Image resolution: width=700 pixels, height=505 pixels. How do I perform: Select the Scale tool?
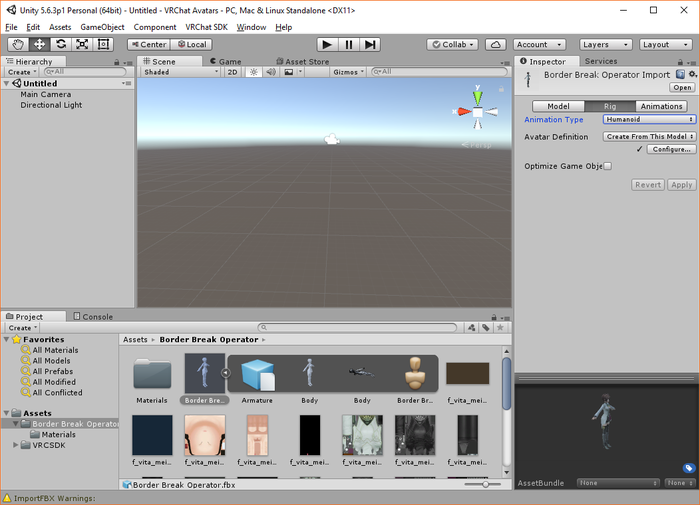82,44
